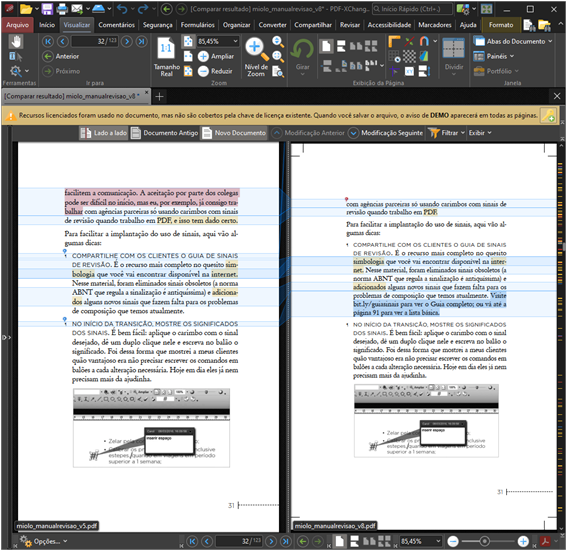Open the Arquivo menu
The image size is (567, 551).
point(17,25)
